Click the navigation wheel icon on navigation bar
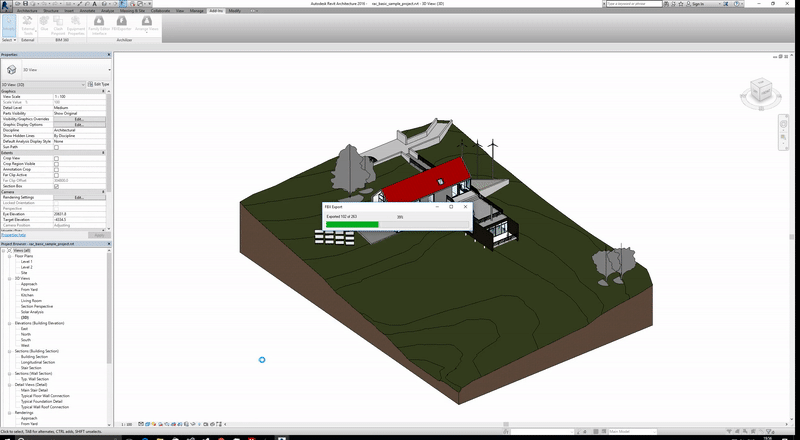 coord(784,124)
